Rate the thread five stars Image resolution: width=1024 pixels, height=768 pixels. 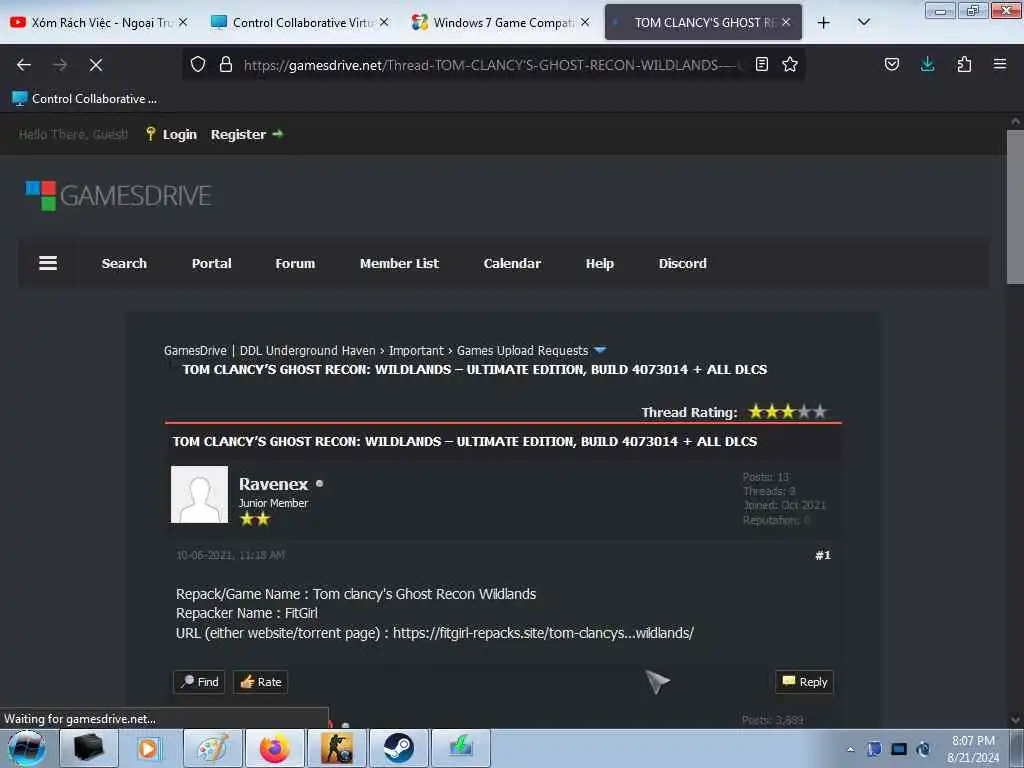click(820, 412)
